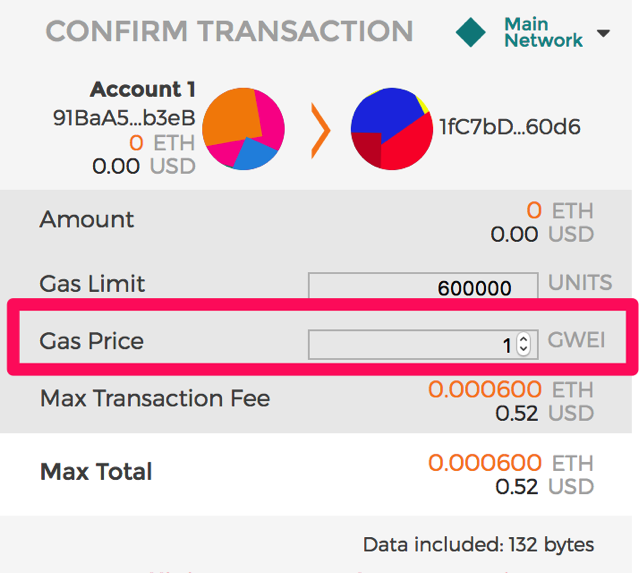Click inside the Gas Limit input field
This screenshot has height=573, width=639.
(423, 286)
